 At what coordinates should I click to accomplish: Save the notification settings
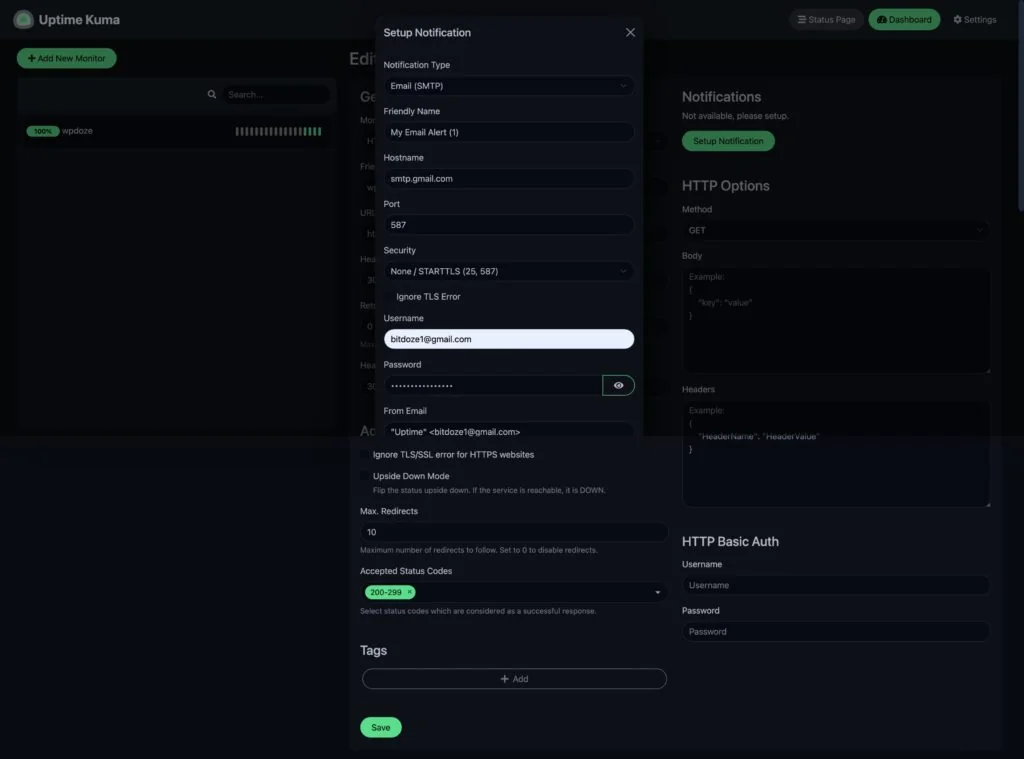[x=380, y=728]
